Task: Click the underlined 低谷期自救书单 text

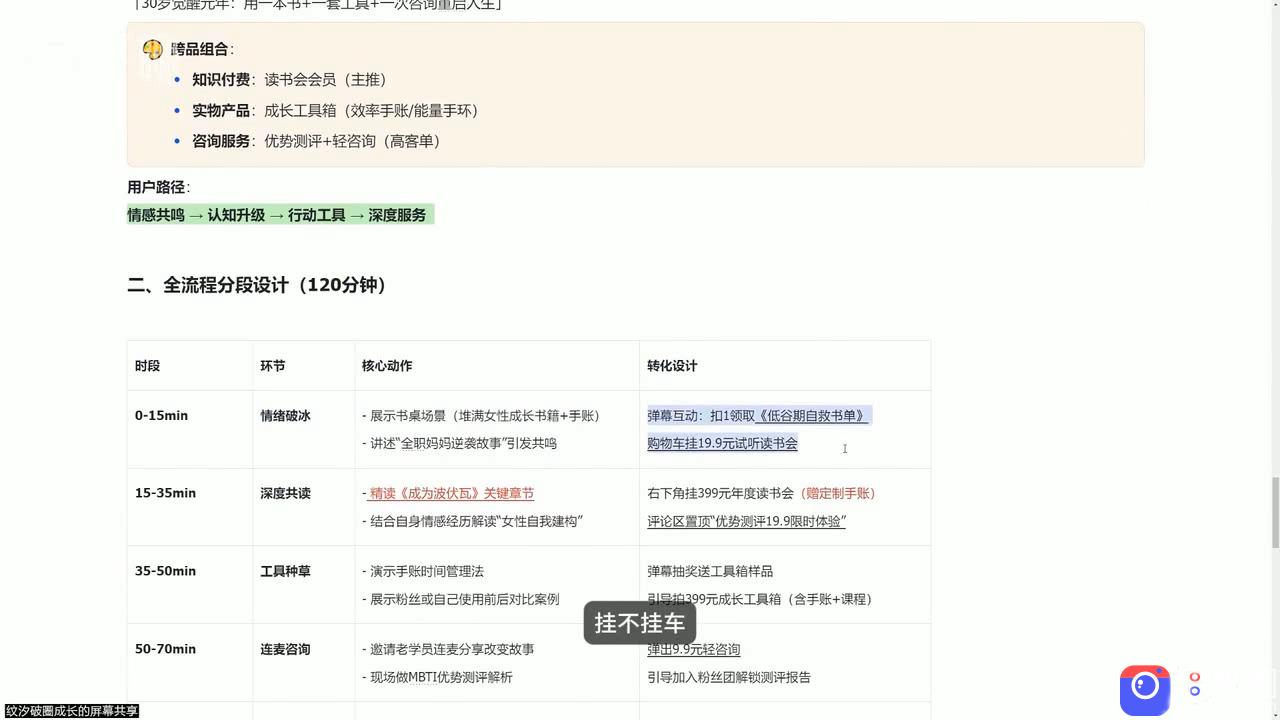Action: pos(811,415)
